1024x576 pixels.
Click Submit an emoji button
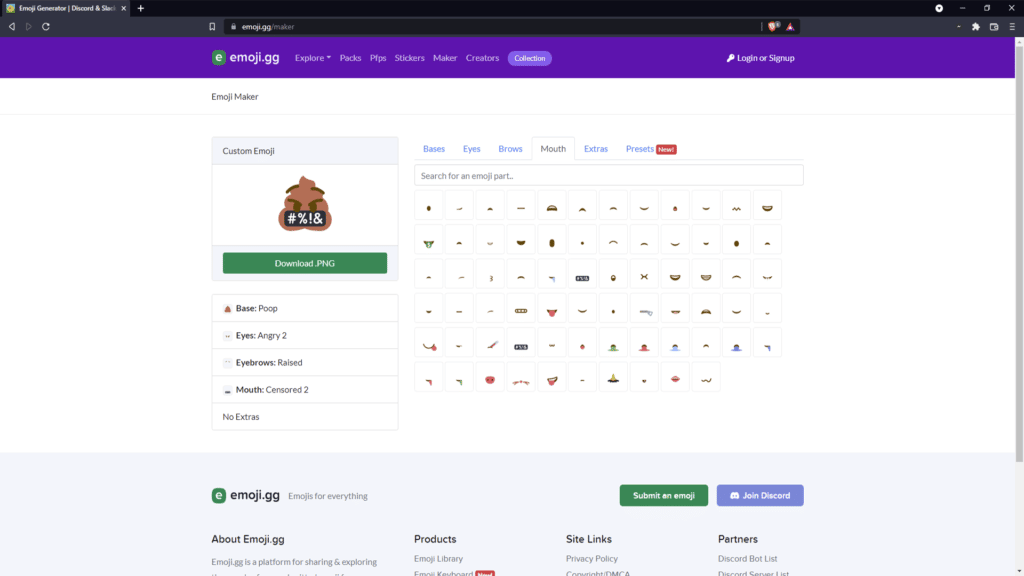(x=664, y=495)
